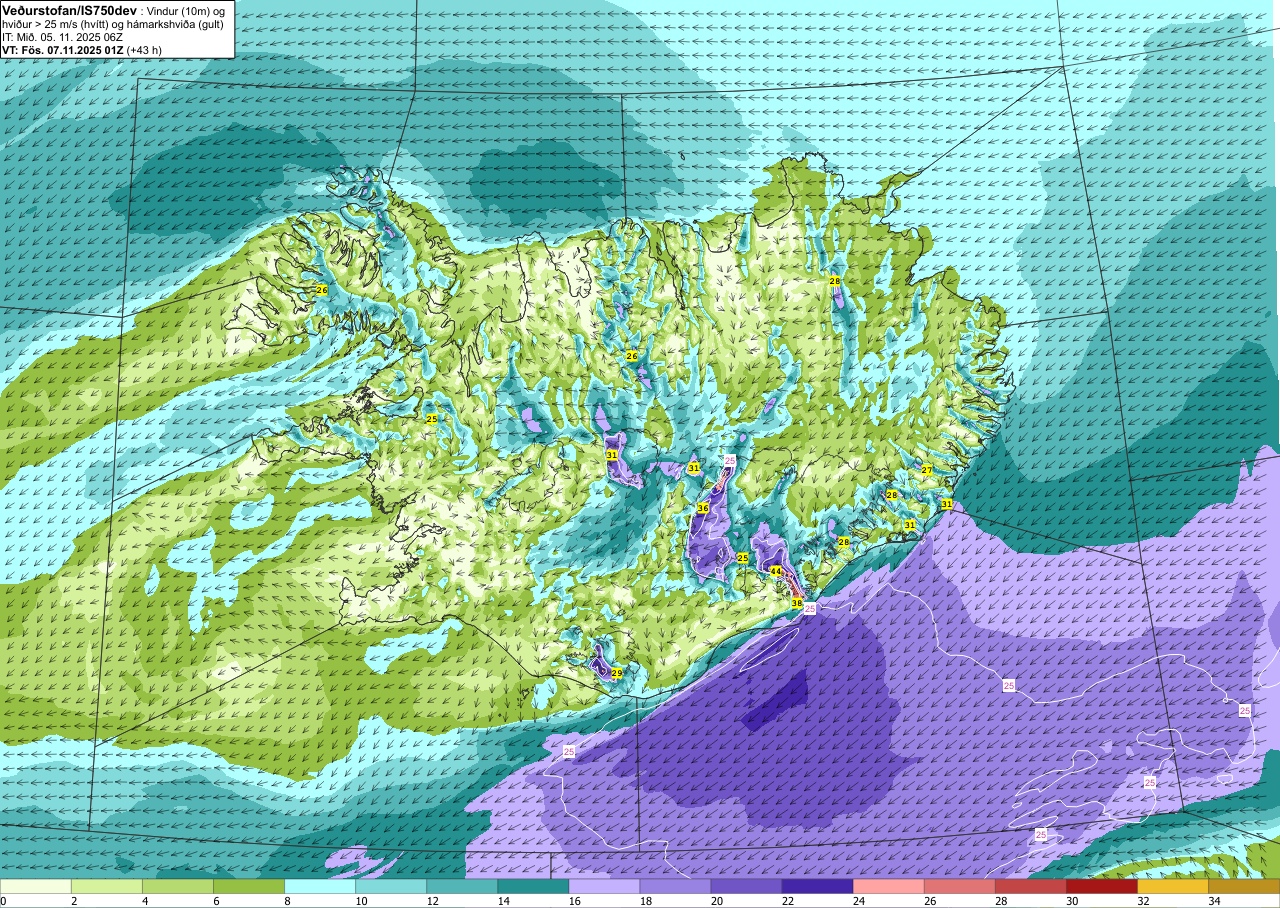This screenshot has height=908, width=1280.
Task: Pick the 10–12 m/s turquoise legend swatch
Action: (x=391, y=886)
